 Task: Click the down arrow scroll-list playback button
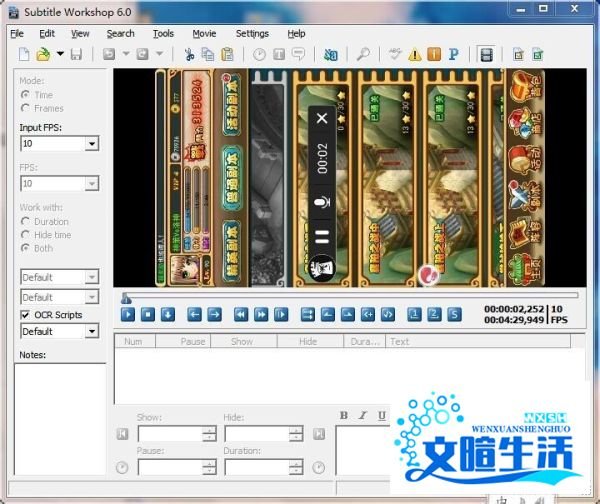168,315
